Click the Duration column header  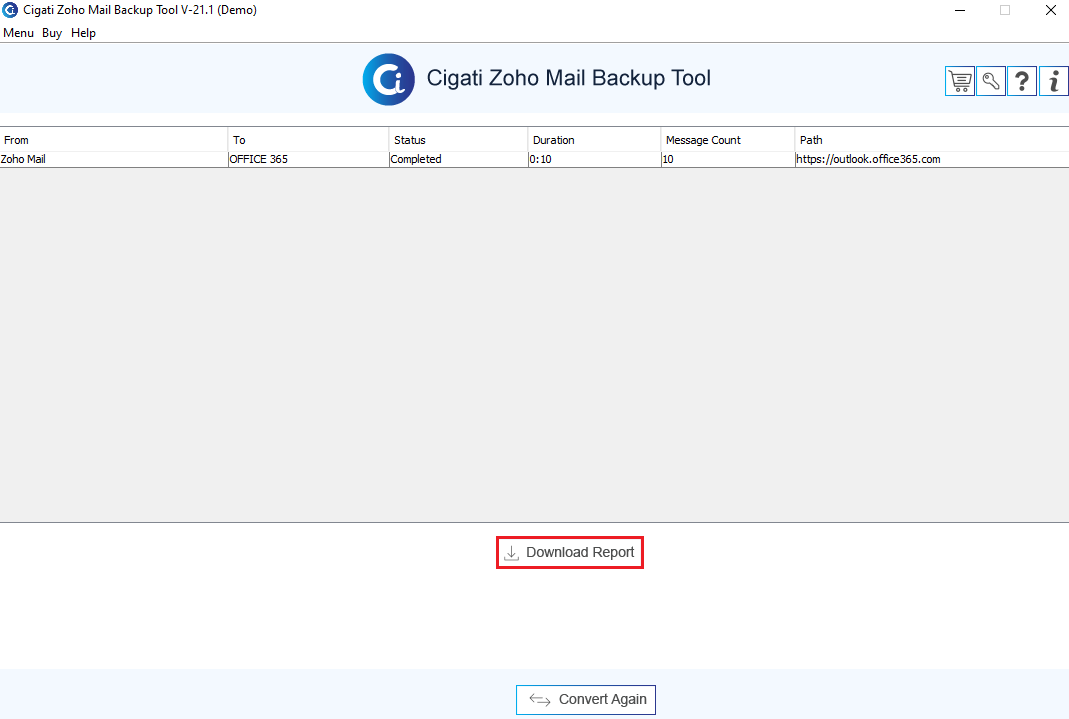coord(594,140)
